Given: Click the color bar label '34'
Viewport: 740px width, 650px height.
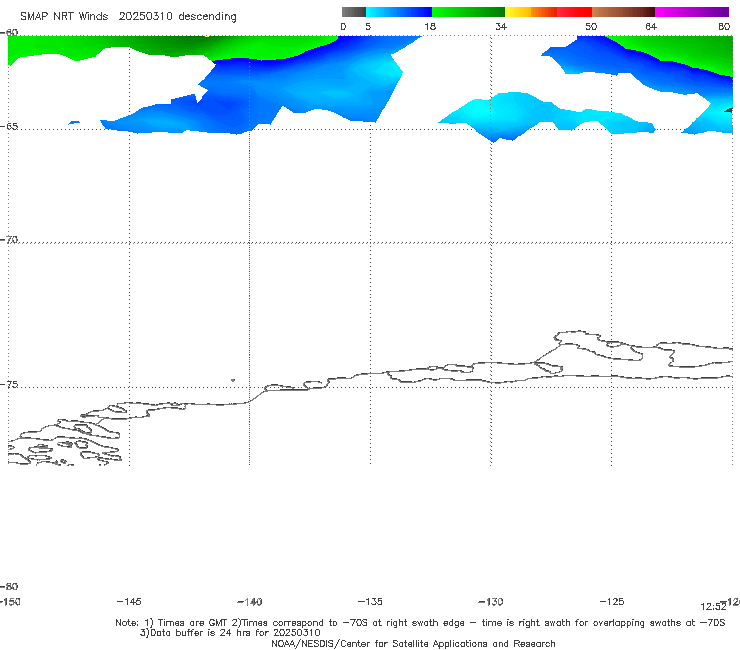Looking at the screenshot, I should tap(501, 26).
